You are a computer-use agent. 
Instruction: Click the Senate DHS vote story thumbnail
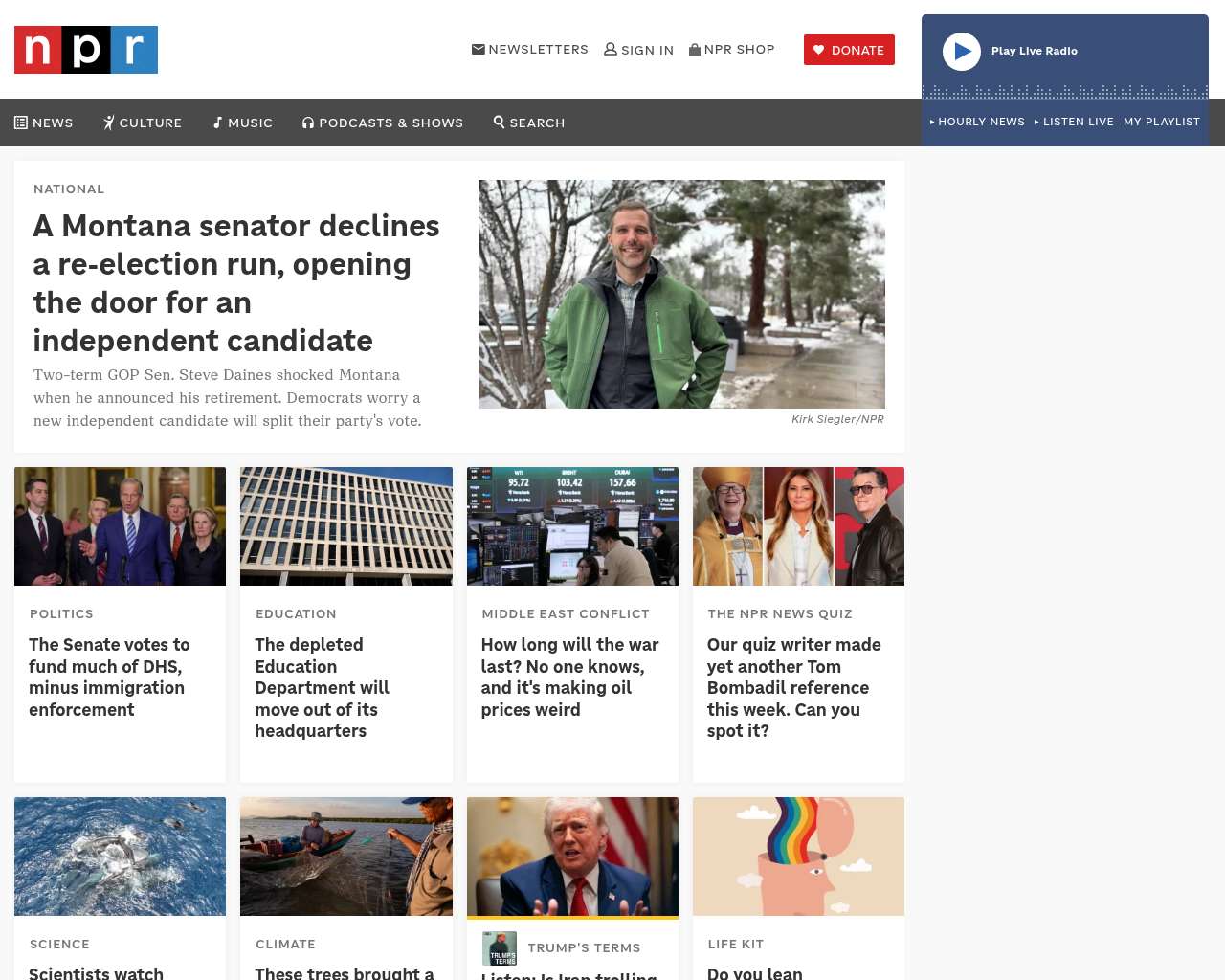pyautogui.click(x=121, y=526)
